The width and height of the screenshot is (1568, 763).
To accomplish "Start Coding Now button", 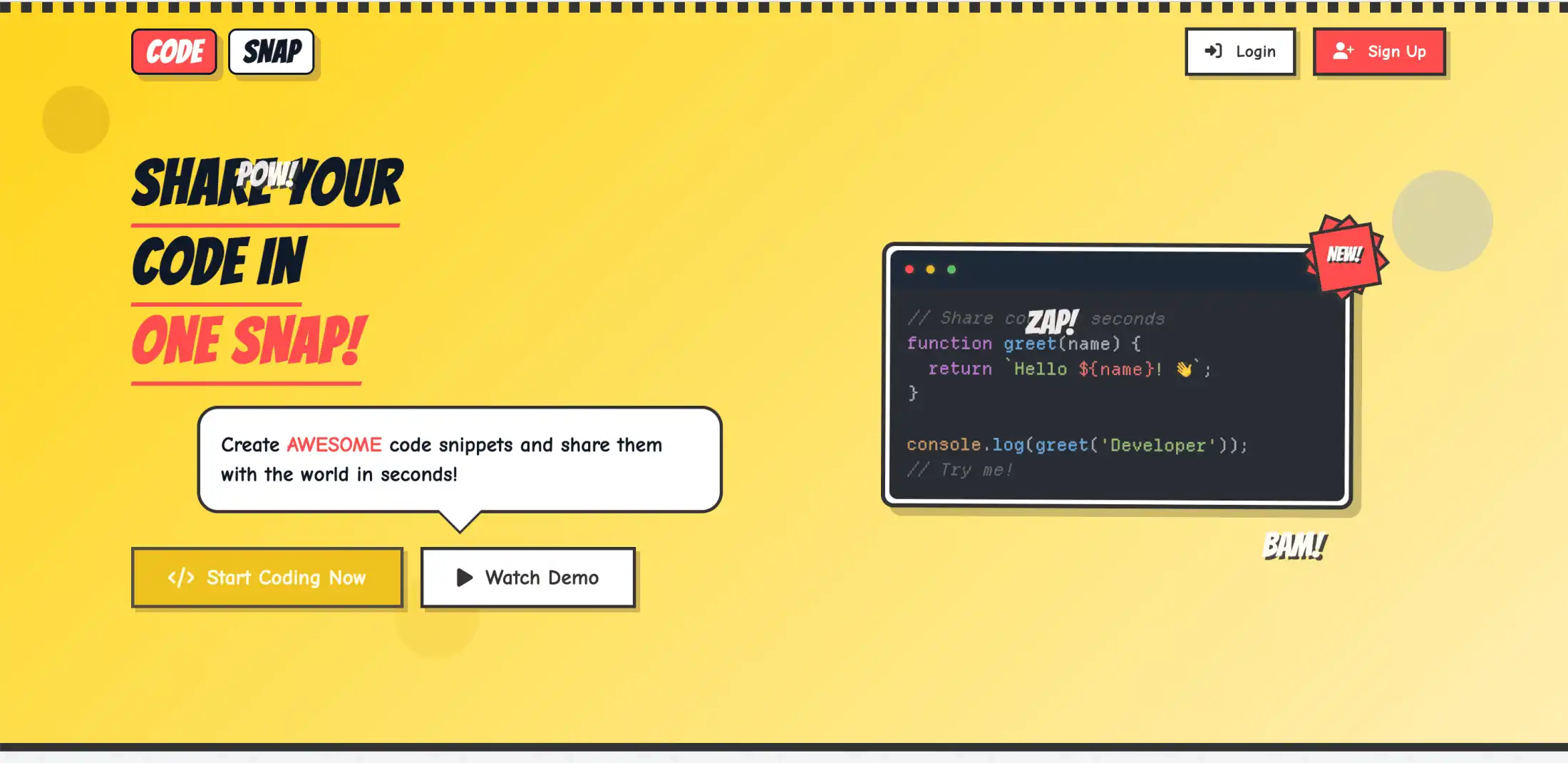I will [x=267, y=578].
